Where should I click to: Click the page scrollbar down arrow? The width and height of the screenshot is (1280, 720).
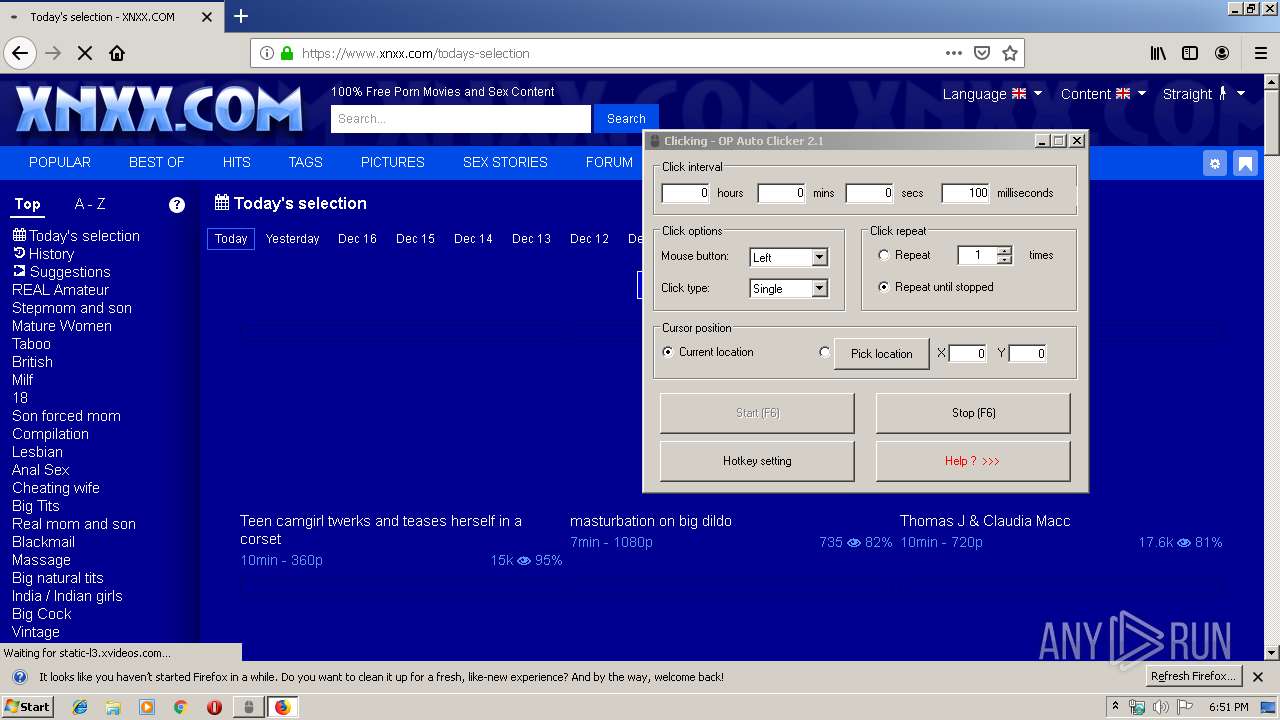pos(1271,653)
